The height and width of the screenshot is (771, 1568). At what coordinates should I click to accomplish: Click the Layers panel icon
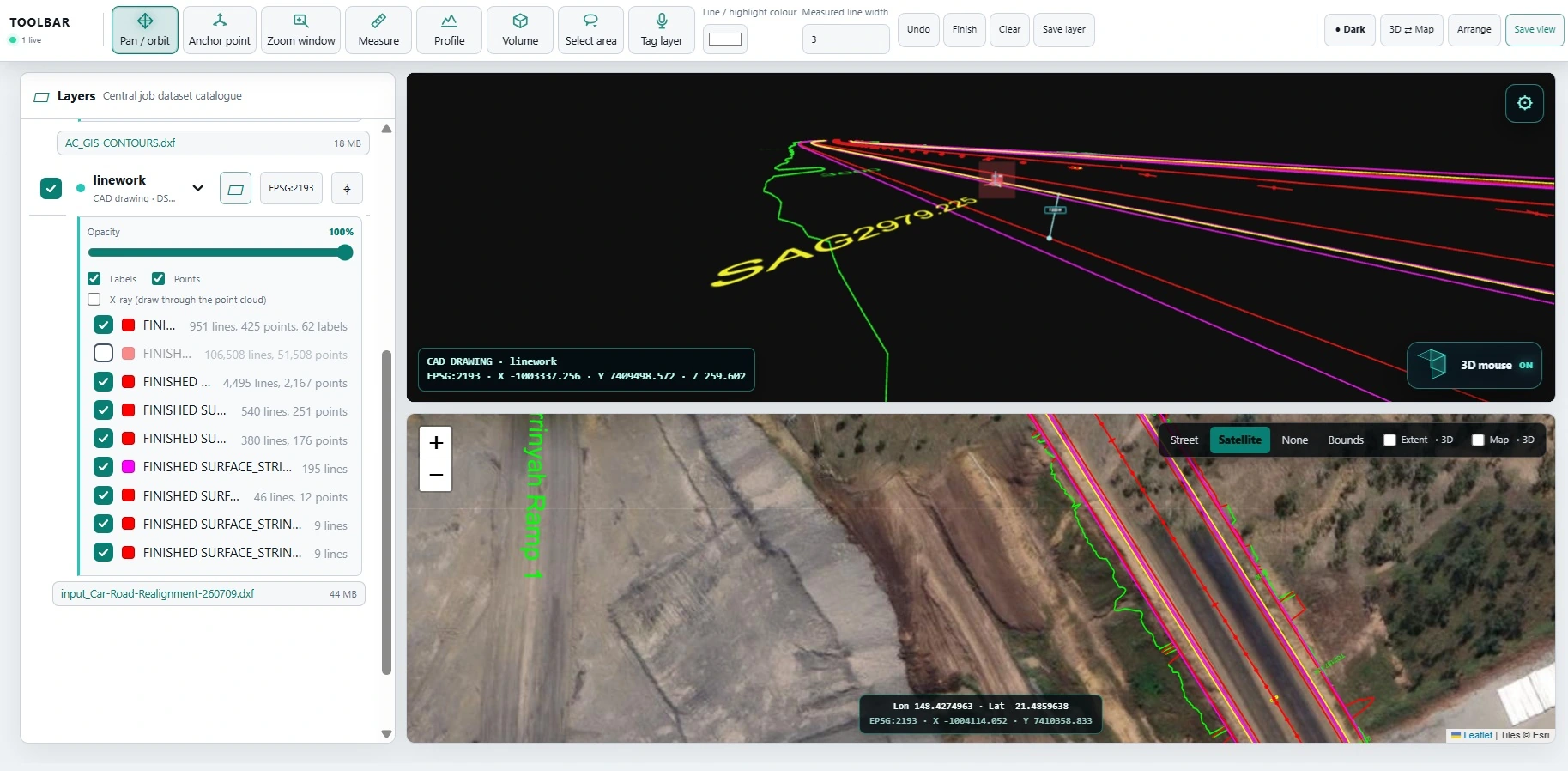[41, 97]
